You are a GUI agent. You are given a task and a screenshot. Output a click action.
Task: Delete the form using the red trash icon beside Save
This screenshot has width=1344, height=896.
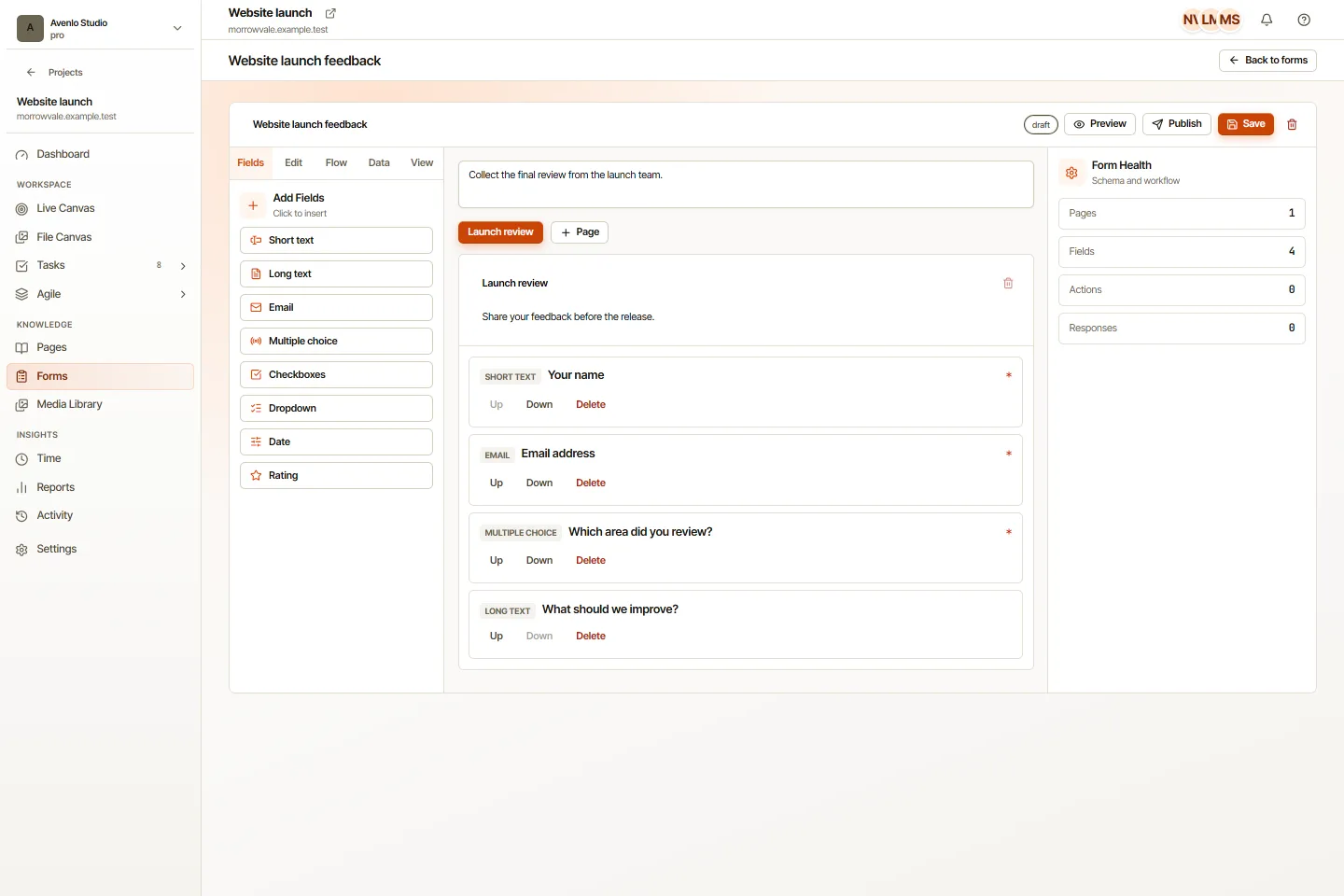(1292, 124)
